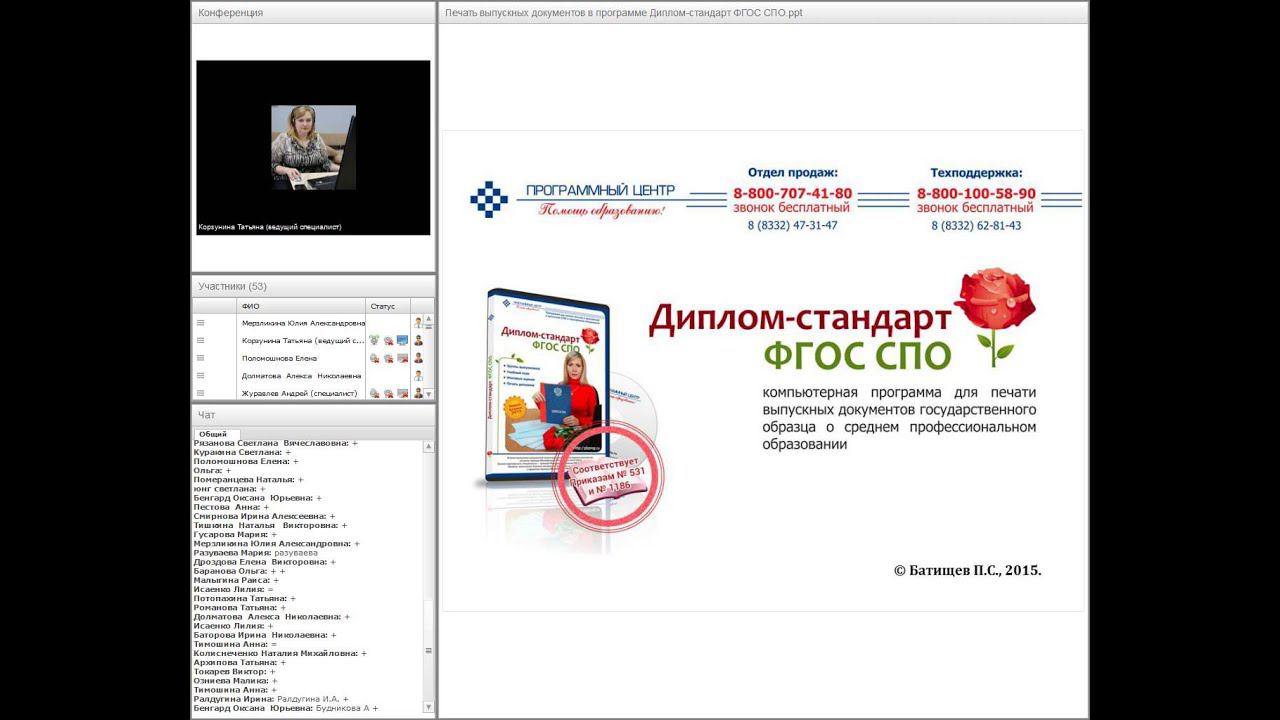Click webcam status icon of Корзунина Татьяна
1280x720 pixels.
point(388,341)
